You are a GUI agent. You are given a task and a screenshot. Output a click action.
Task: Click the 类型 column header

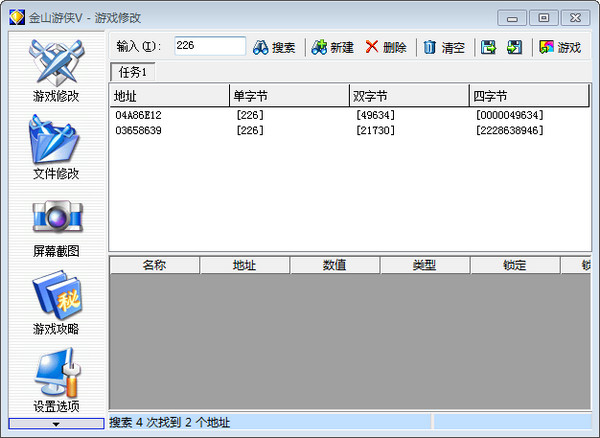point(425,265)
